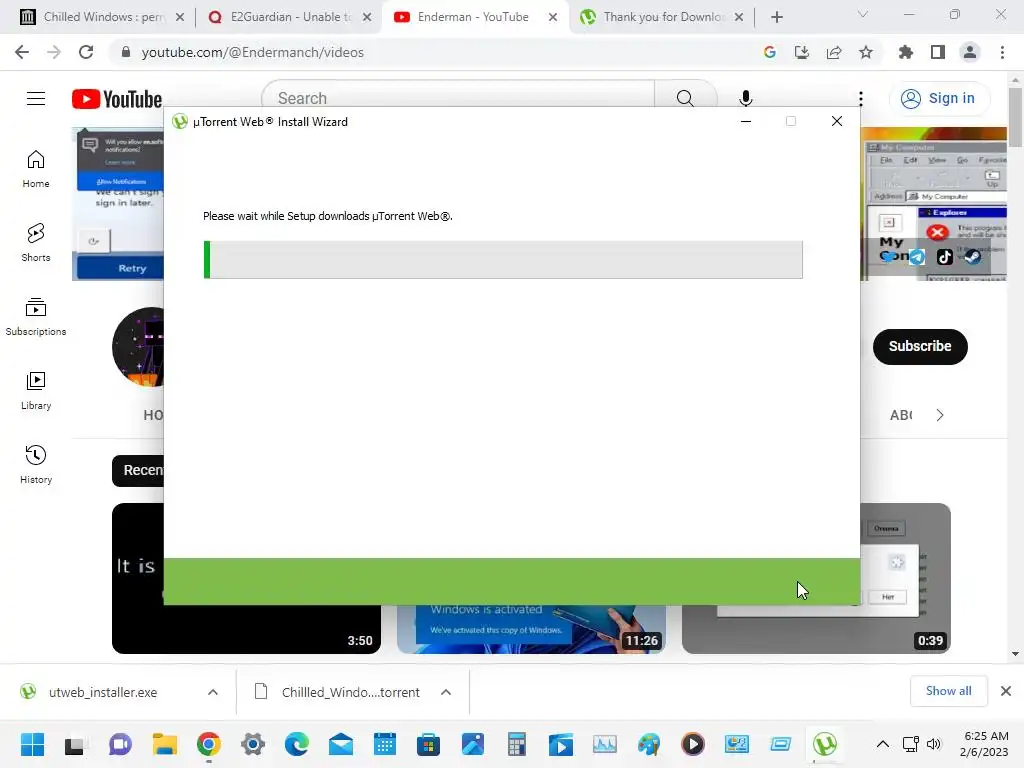Open the Chrome three-dot menu
This screenshot has width=1024, height=768.
click(1002, 52)
